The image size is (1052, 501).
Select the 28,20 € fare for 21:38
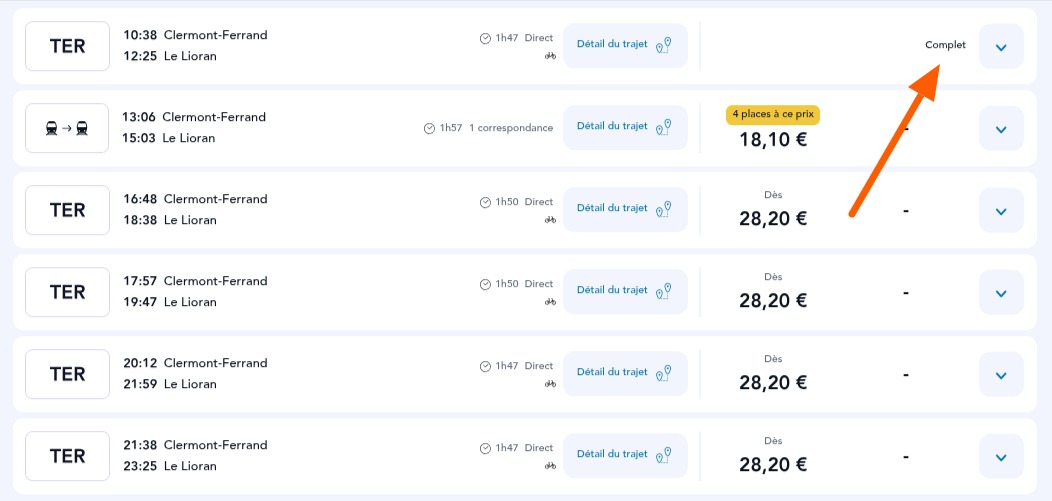click(773, 464)
